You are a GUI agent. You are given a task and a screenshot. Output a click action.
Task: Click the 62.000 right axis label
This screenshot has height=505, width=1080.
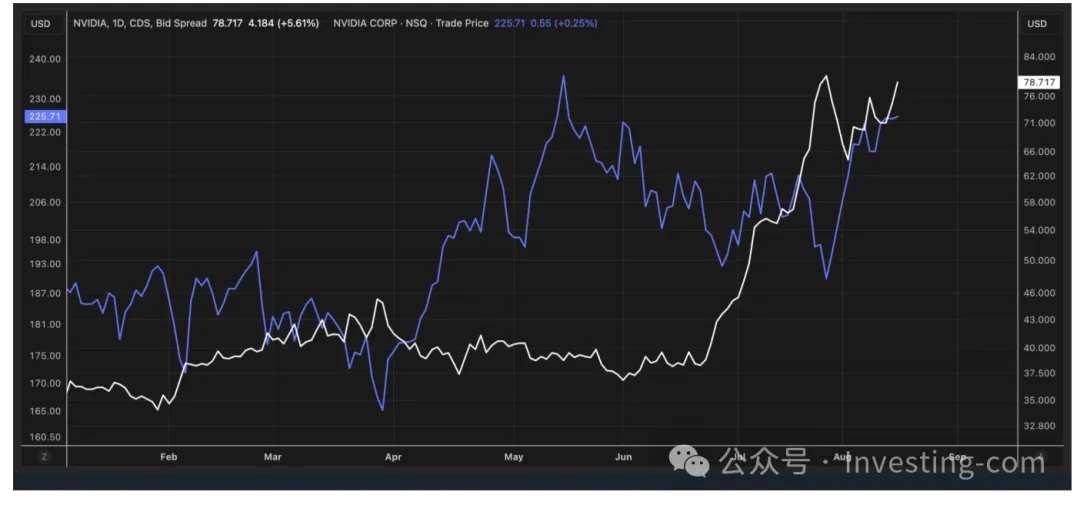point(1040,176)
